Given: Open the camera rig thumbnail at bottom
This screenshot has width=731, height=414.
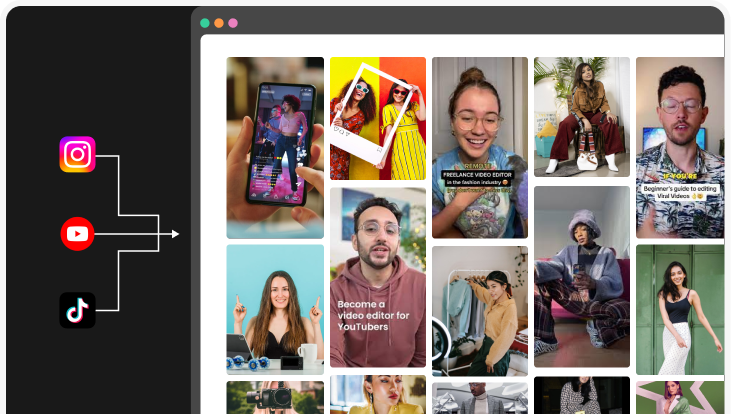Looking at the screenshot, I should pyautogui.click(x=275, y=397).
